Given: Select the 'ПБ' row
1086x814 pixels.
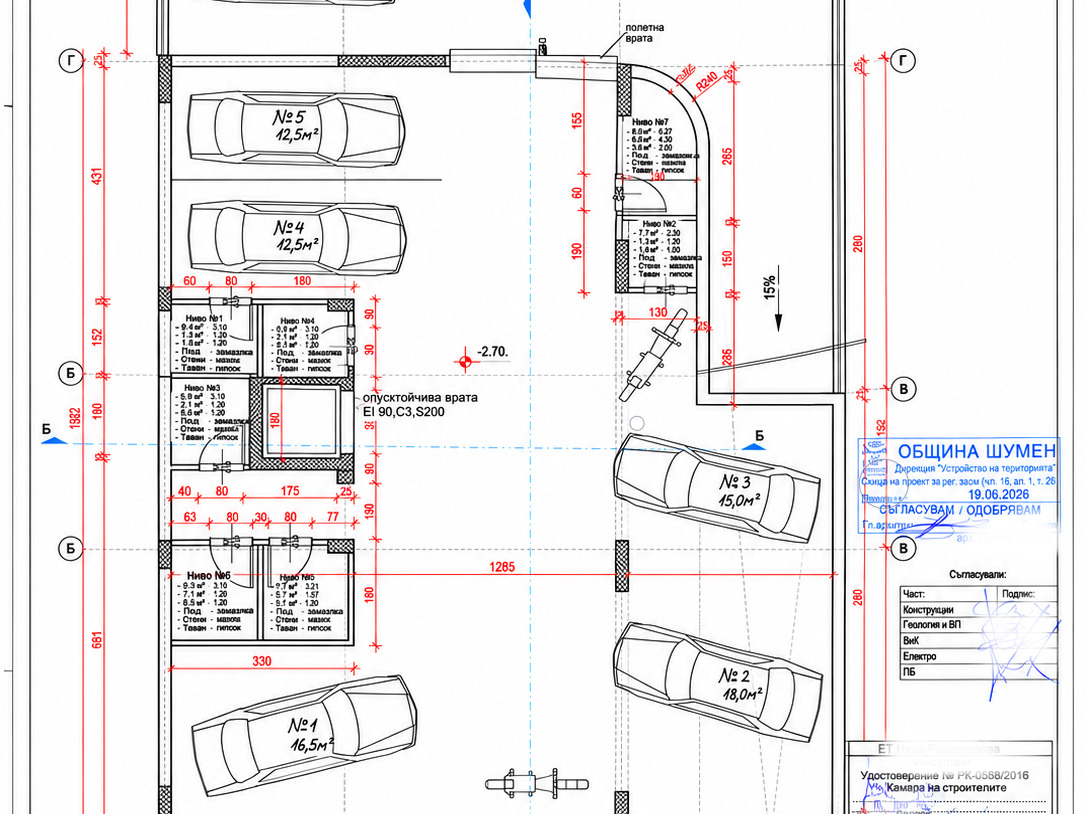Looking at the screenshot, I should click(980, 671).
